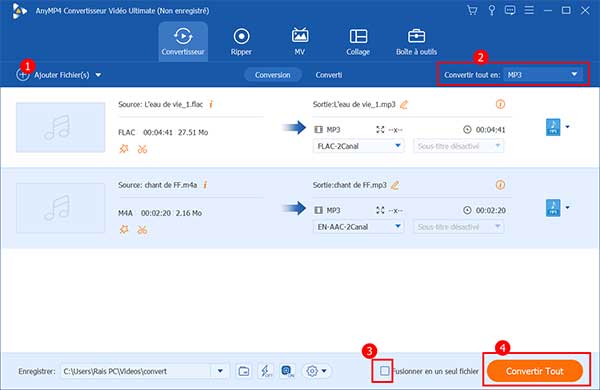Select the Conversion tab
This screenshot has height=390, width=600.
(272, 75)
